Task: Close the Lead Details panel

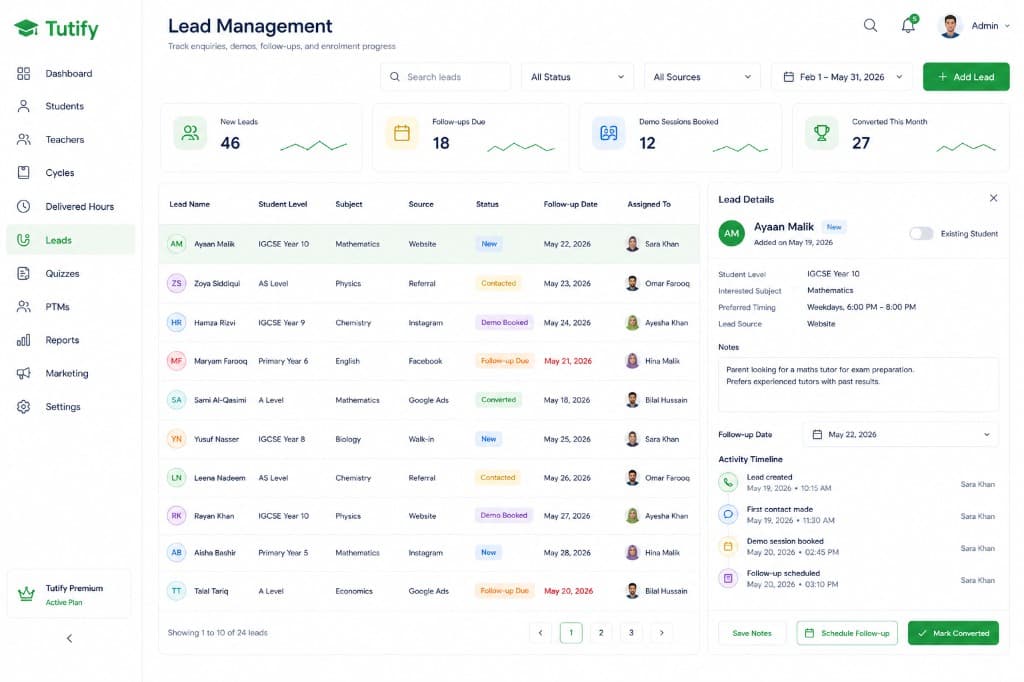Action: tap(993, 198)
